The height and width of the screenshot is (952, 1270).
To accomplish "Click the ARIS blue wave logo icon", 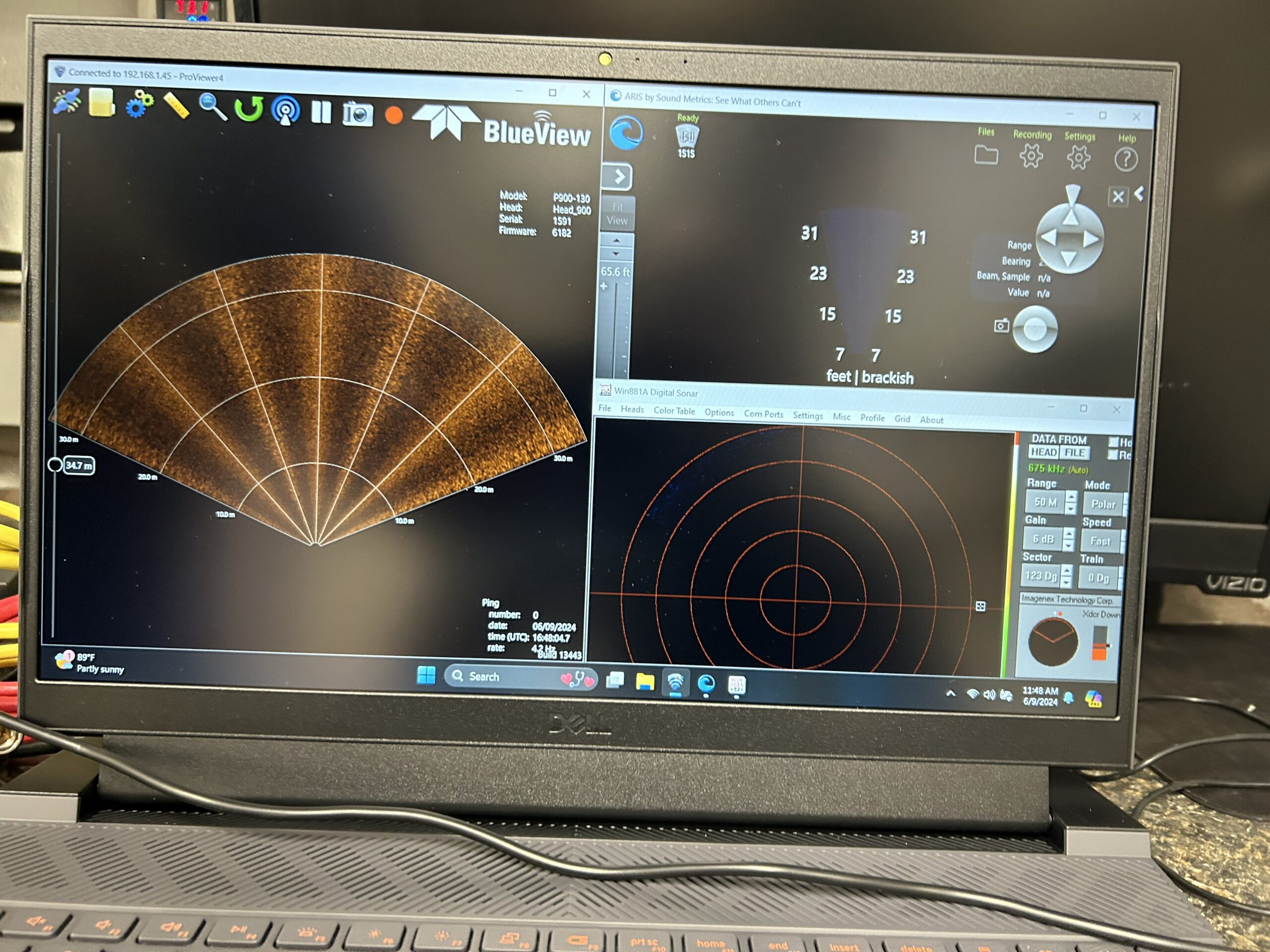I will [626, 133].
